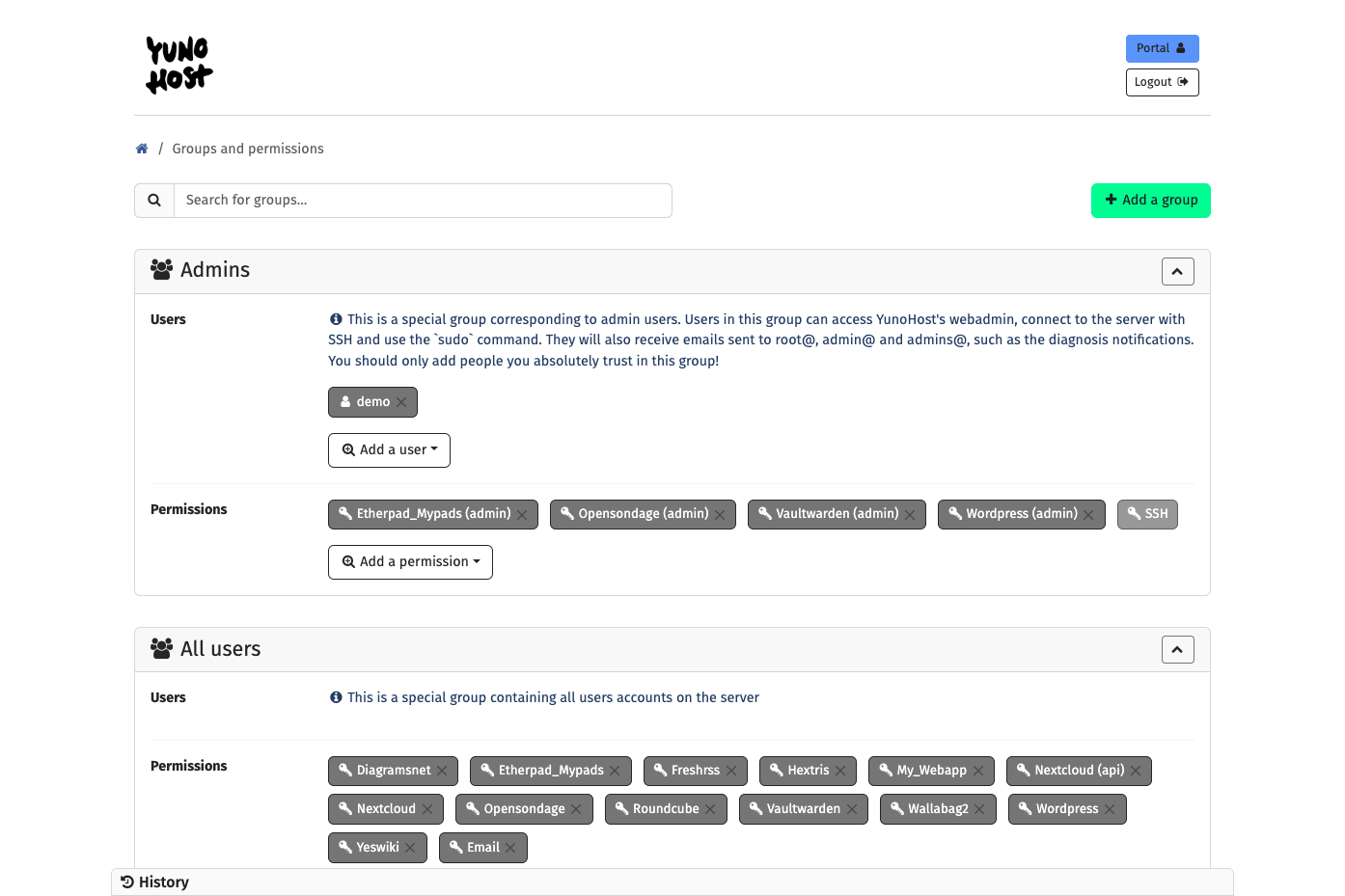Screen dimensions: 1345x896
Task: Open the Add a permission dropdown
Action: (x=410, y=562)
